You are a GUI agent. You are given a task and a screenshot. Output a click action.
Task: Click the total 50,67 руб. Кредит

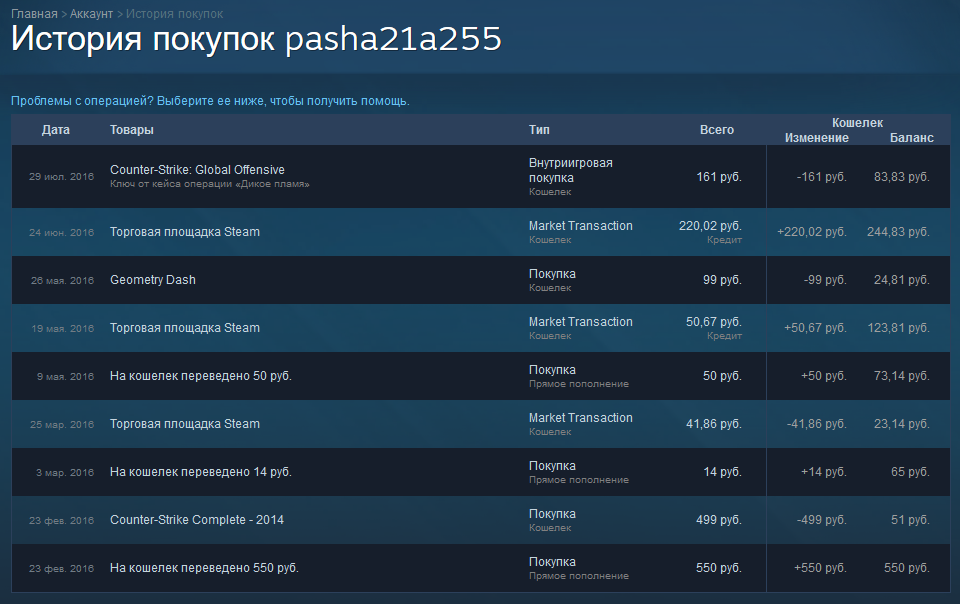tap(714, 328)
